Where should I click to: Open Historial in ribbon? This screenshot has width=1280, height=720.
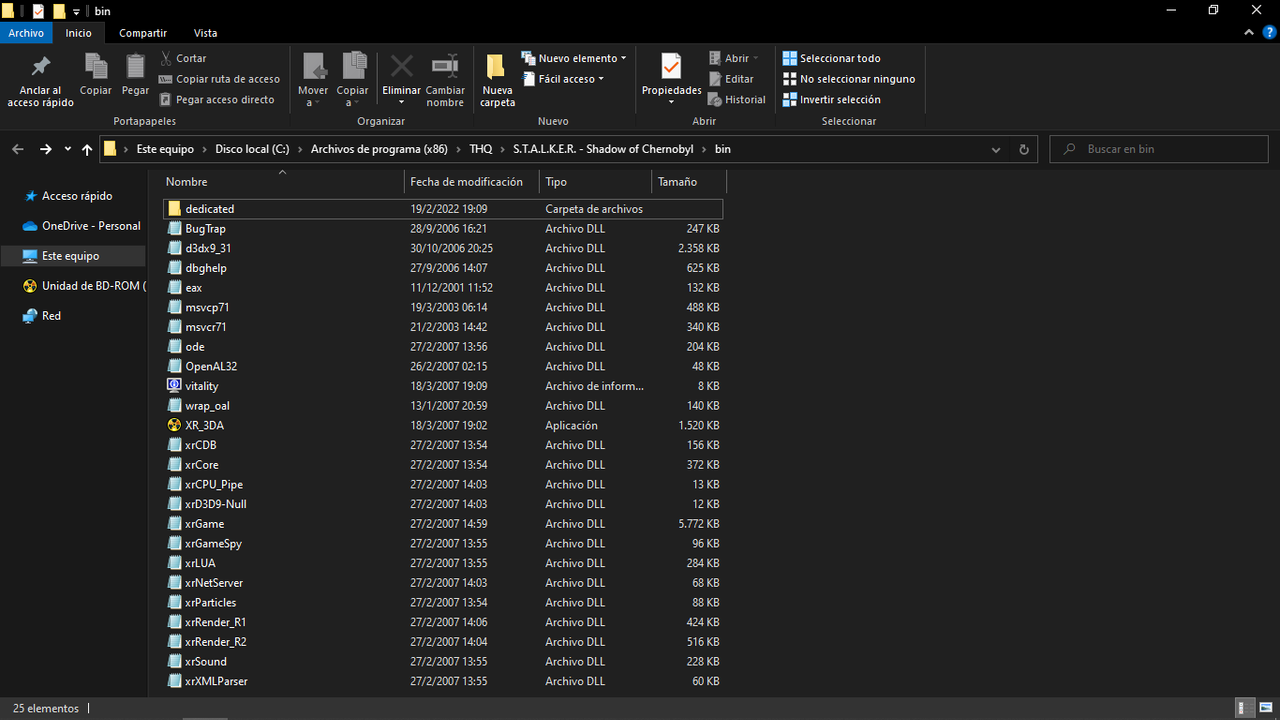point(737,99)
